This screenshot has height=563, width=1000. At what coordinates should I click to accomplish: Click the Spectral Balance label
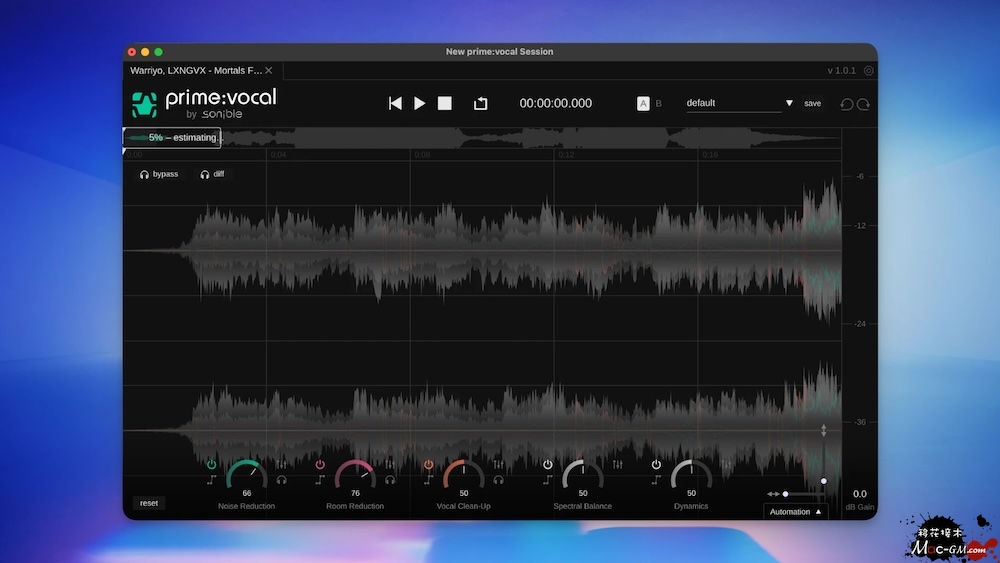(582, 506)
